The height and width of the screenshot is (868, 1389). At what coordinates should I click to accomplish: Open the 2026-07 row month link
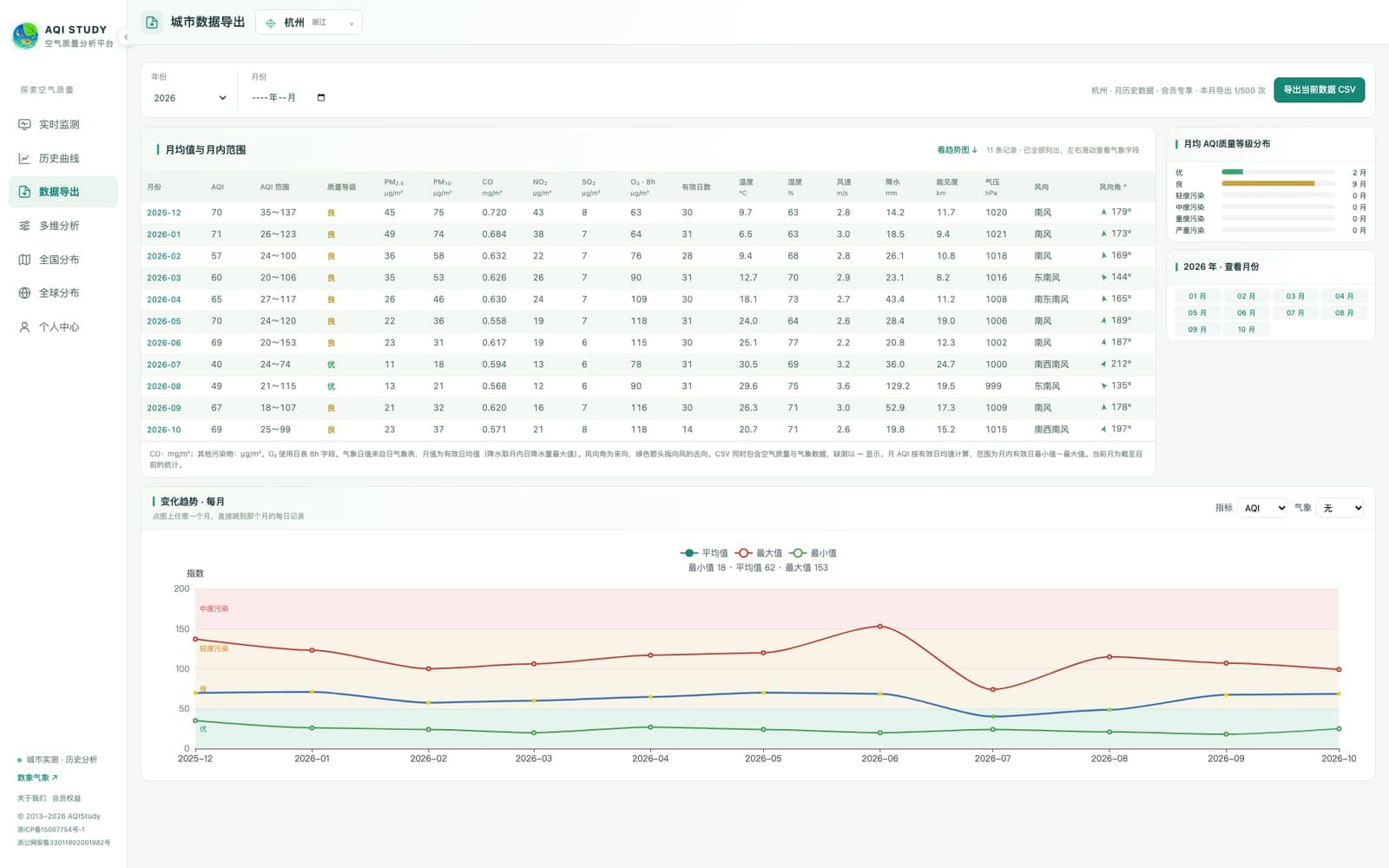click(163, 365)
